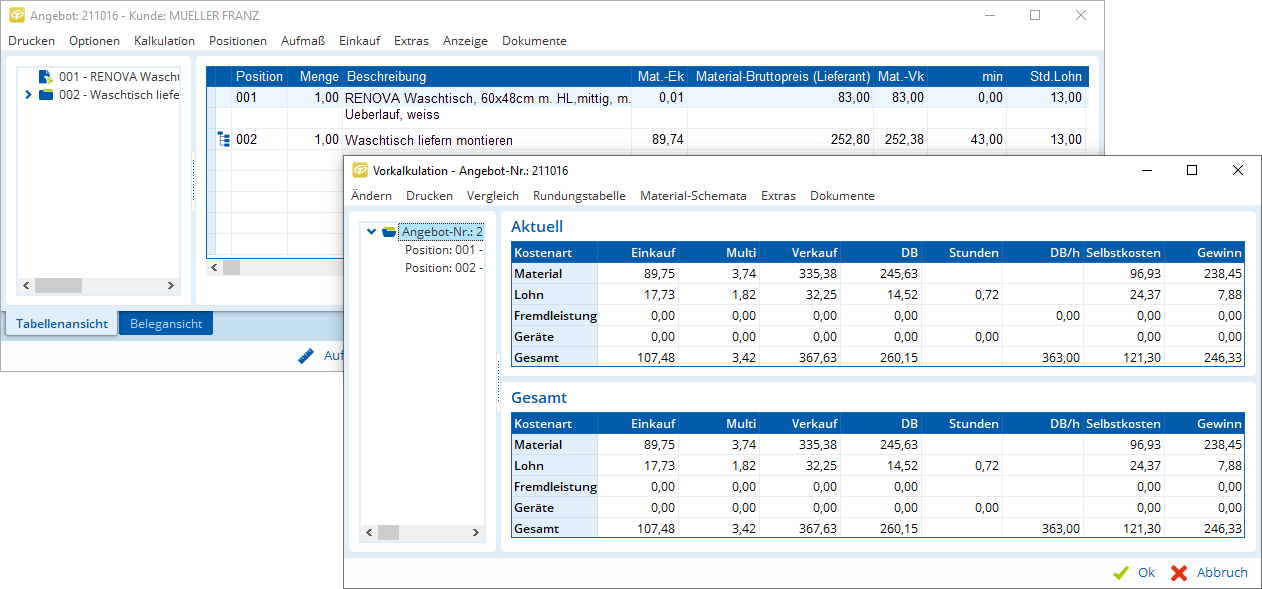1262x589 pixels.
Task: Collapse the Angebot-Nr. tree node
Action: [372, 232]
